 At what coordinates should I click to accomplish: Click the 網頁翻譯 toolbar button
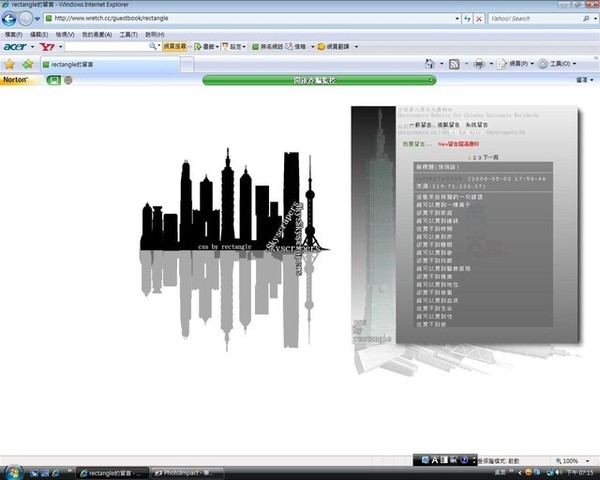click(334, 47)
